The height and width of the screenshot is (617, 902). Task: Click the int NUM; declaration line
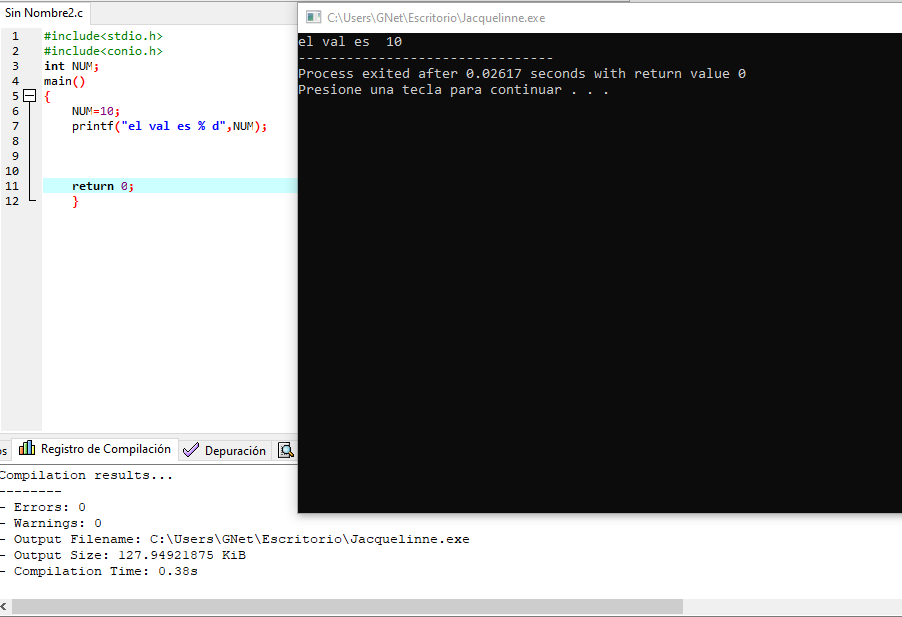(x=71, y=66)
